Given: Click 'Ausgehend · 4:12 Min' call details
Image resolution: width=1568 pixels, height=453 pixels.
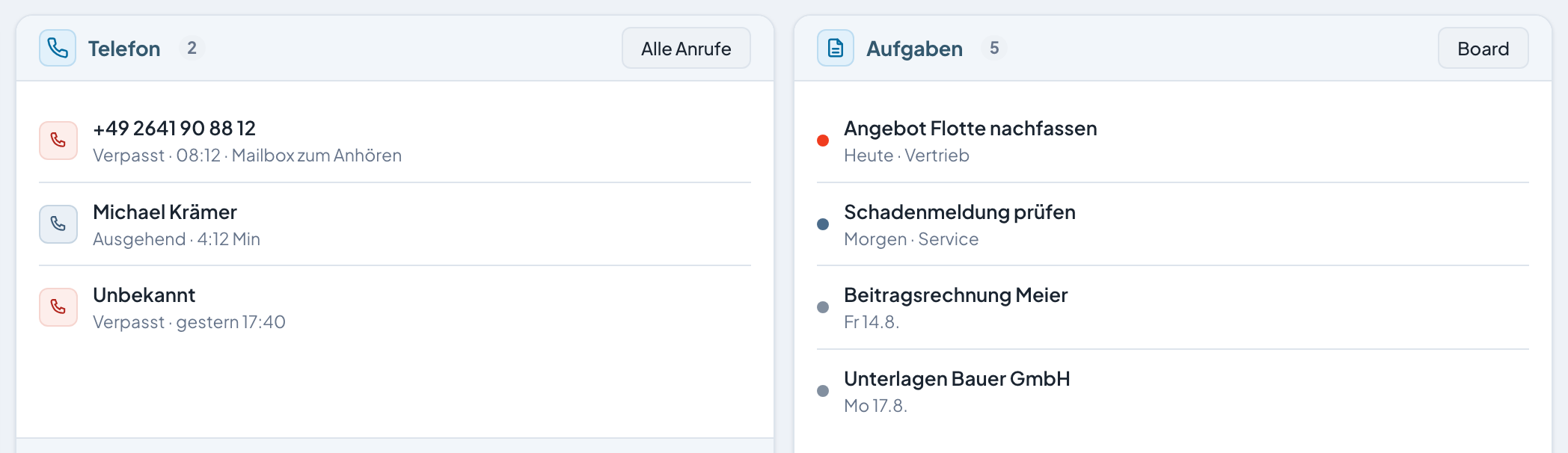Looking at the screenshot, I should point(177,239).
